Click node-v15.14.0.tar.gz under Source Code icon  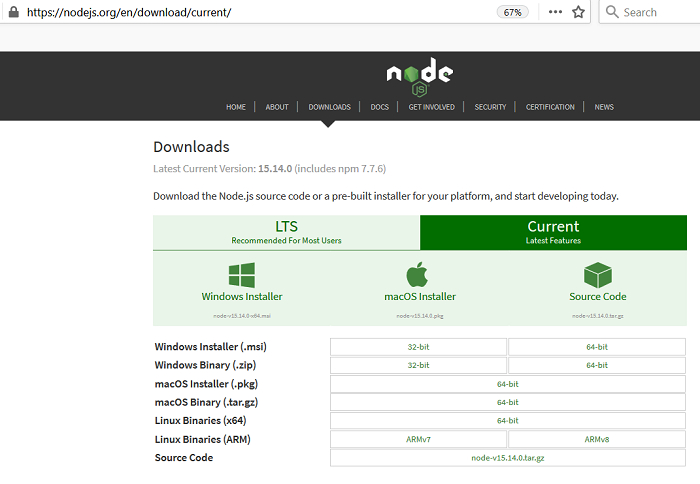point(597,316)
